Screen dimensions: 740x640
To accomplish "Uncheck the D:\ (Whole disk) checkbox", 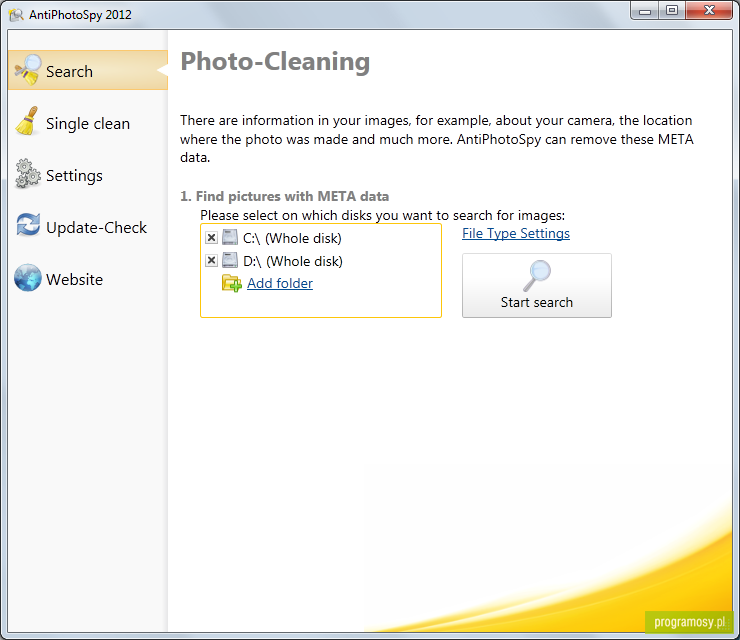I will pyautogui.click(x=211, y=260).
